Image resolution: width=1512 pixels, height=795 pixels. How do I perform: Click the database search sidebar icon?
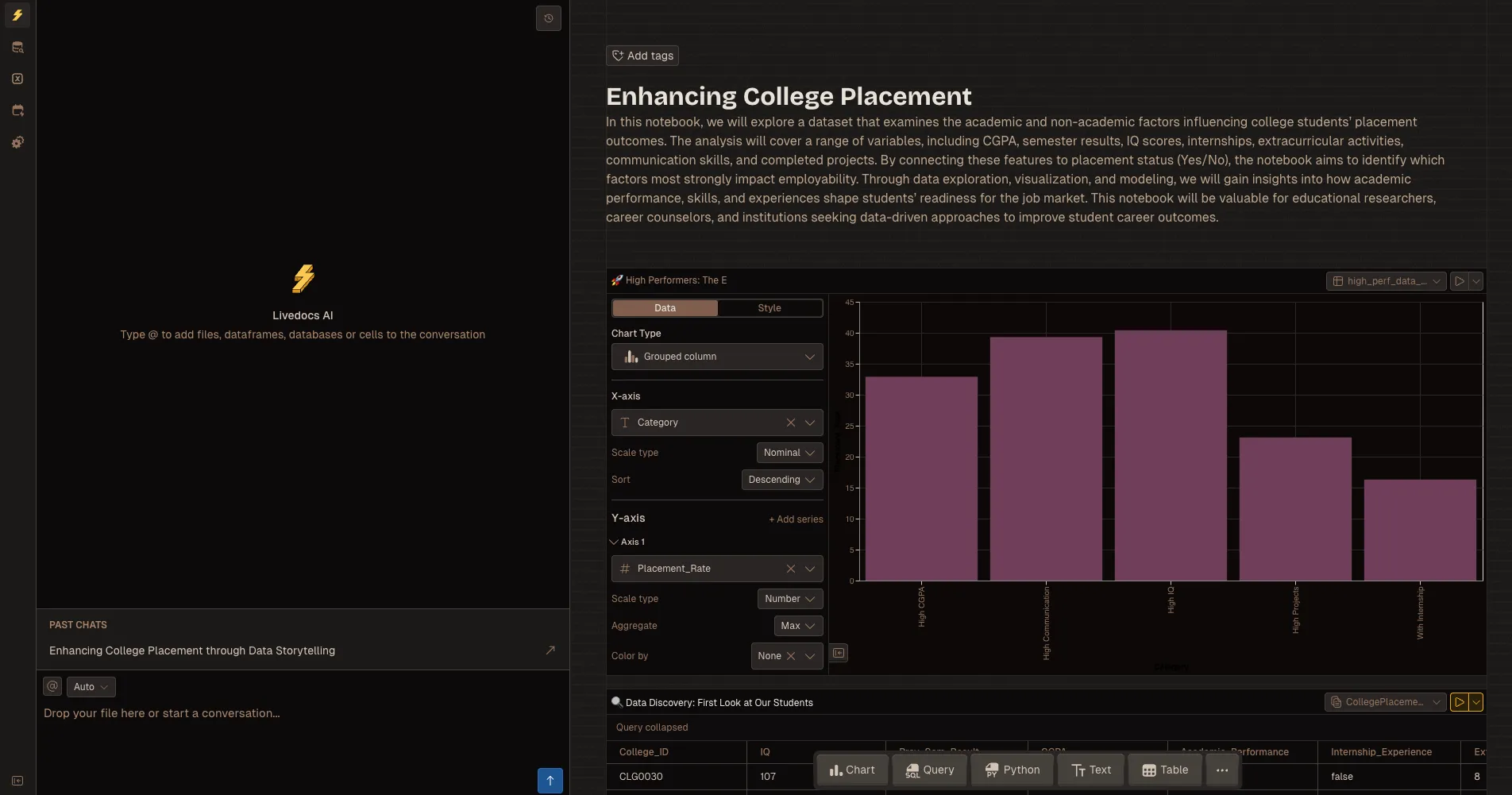pos(17,48)
